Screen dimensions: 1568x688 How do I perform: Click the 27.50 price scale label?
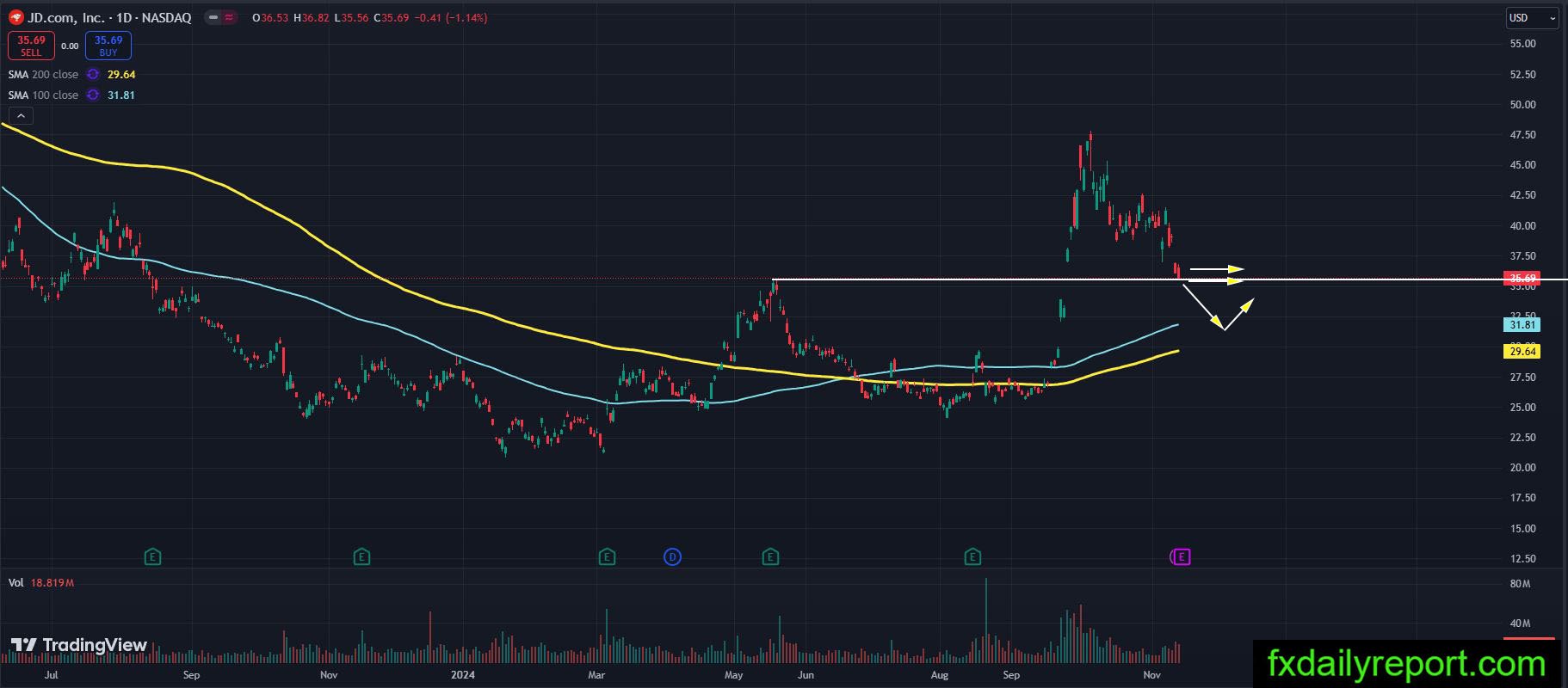coord(1522,378)
